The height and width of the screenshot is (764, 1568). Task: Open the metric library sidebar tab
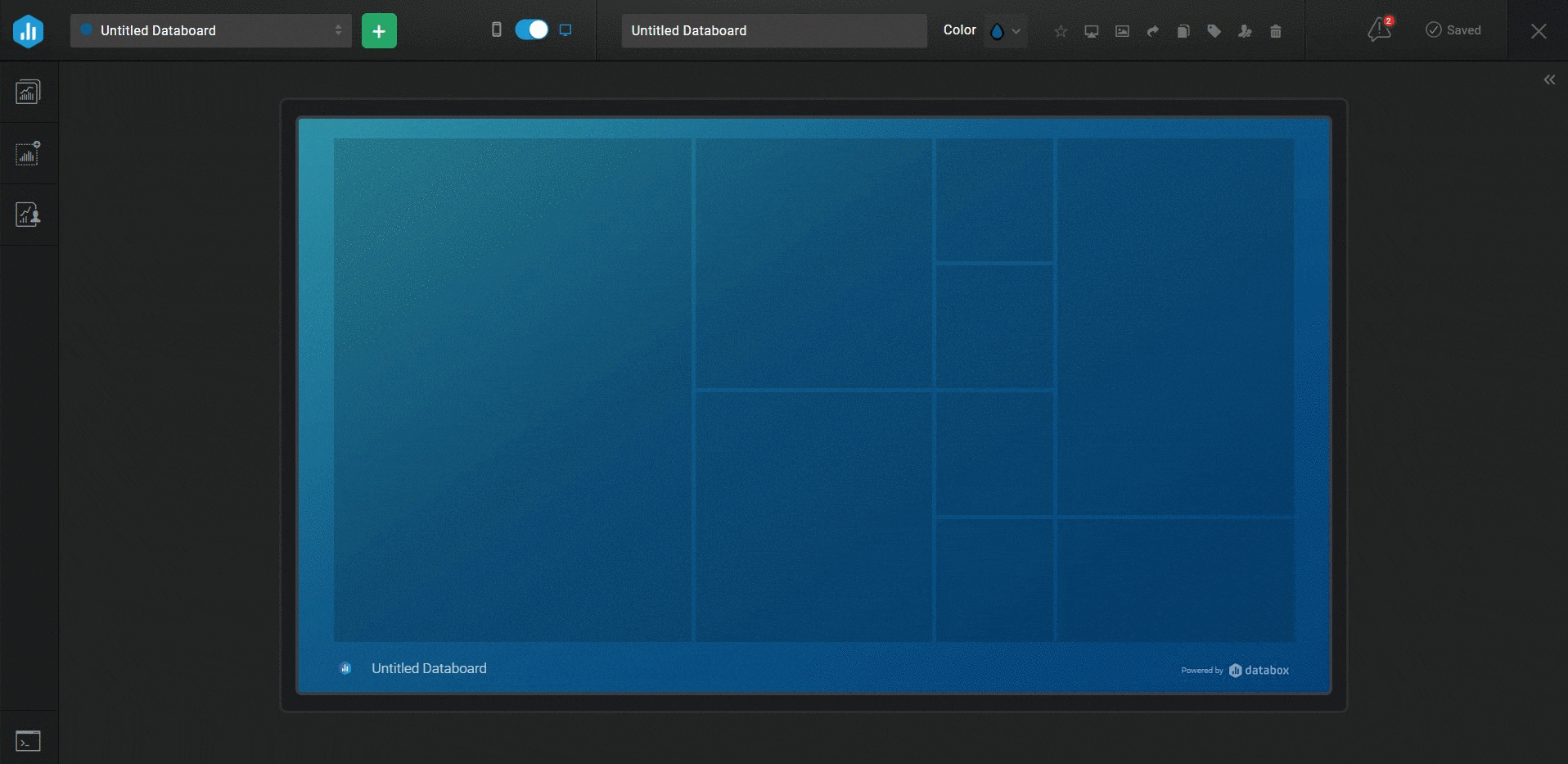(x=29, y=92)
